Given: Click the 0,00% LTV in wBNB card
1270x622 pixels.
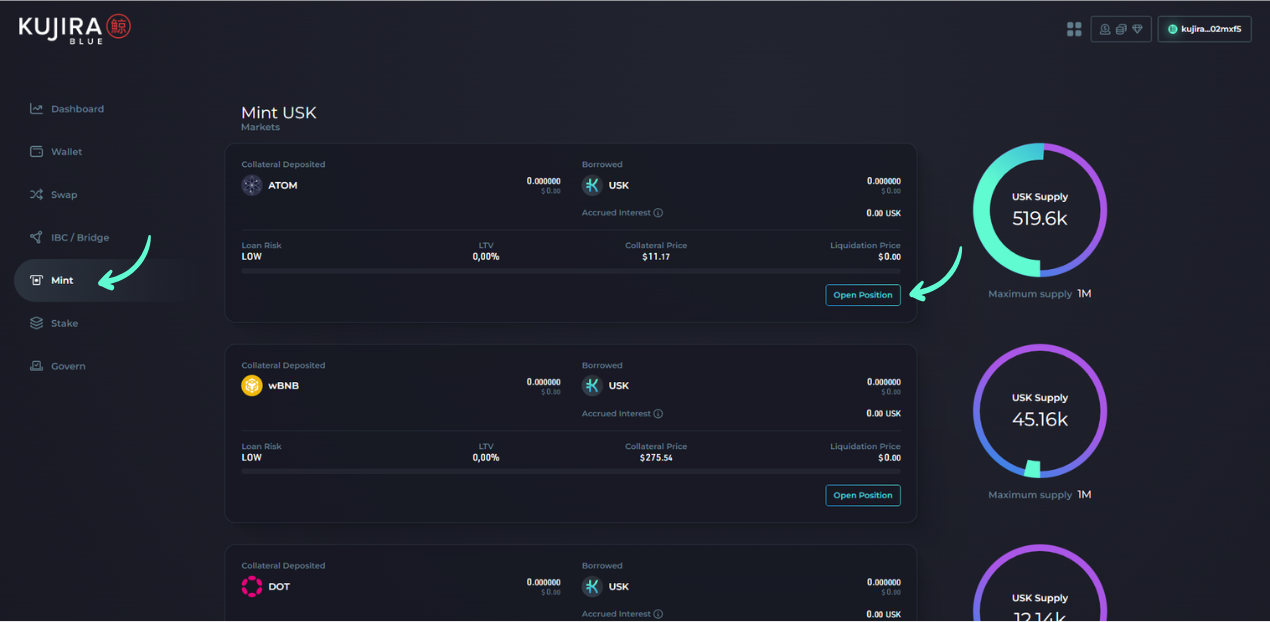Looking at the screenshot, I should point(486,458).
